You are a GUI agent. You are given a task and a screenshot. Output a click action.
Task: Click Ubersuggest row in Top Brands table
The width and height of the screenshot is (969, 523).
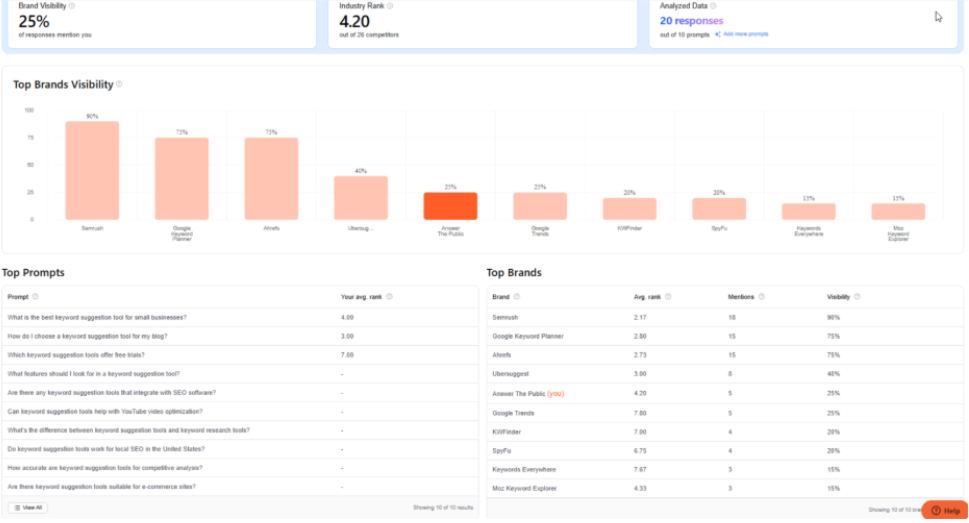tap(725, 374)
